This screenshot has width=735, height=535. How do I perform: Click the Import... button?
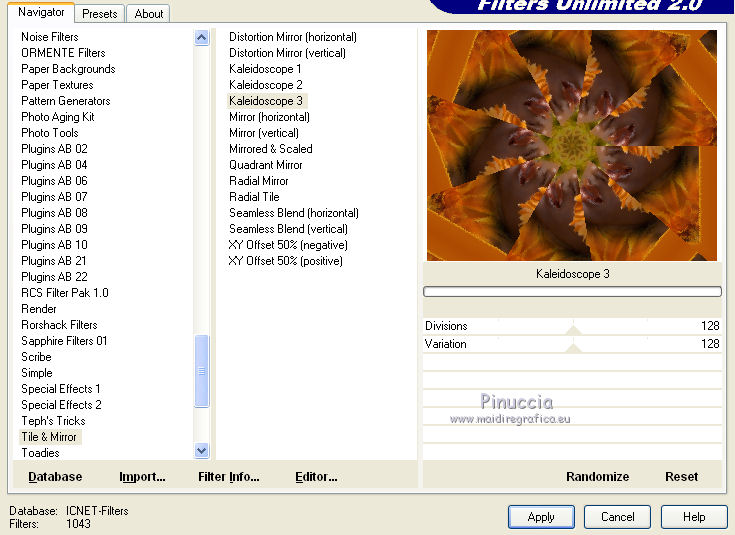point(142,476)
